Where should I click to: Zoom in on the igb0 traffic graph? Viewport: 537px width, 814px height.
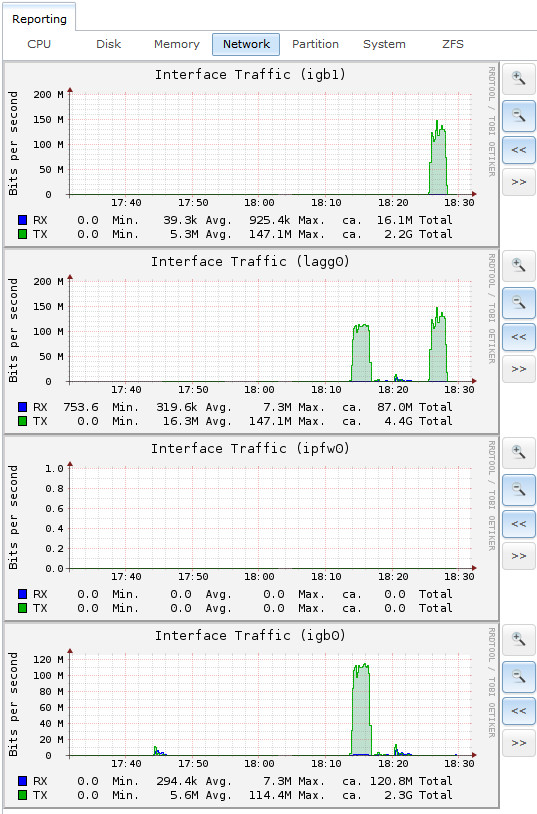click(518, 640)
